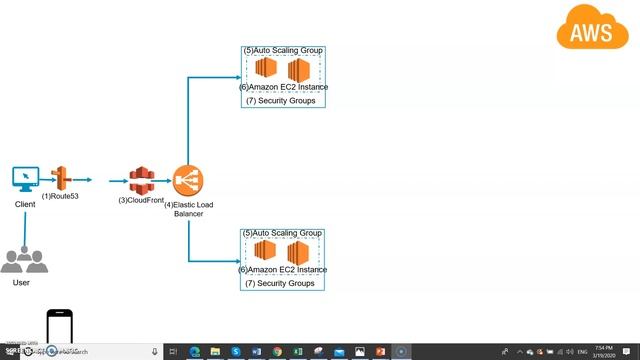This screenshot has height=360, width=640.
Task: Select the larger EC2 icon in lower Auto Scaling Group
Action: pos(298,253)
